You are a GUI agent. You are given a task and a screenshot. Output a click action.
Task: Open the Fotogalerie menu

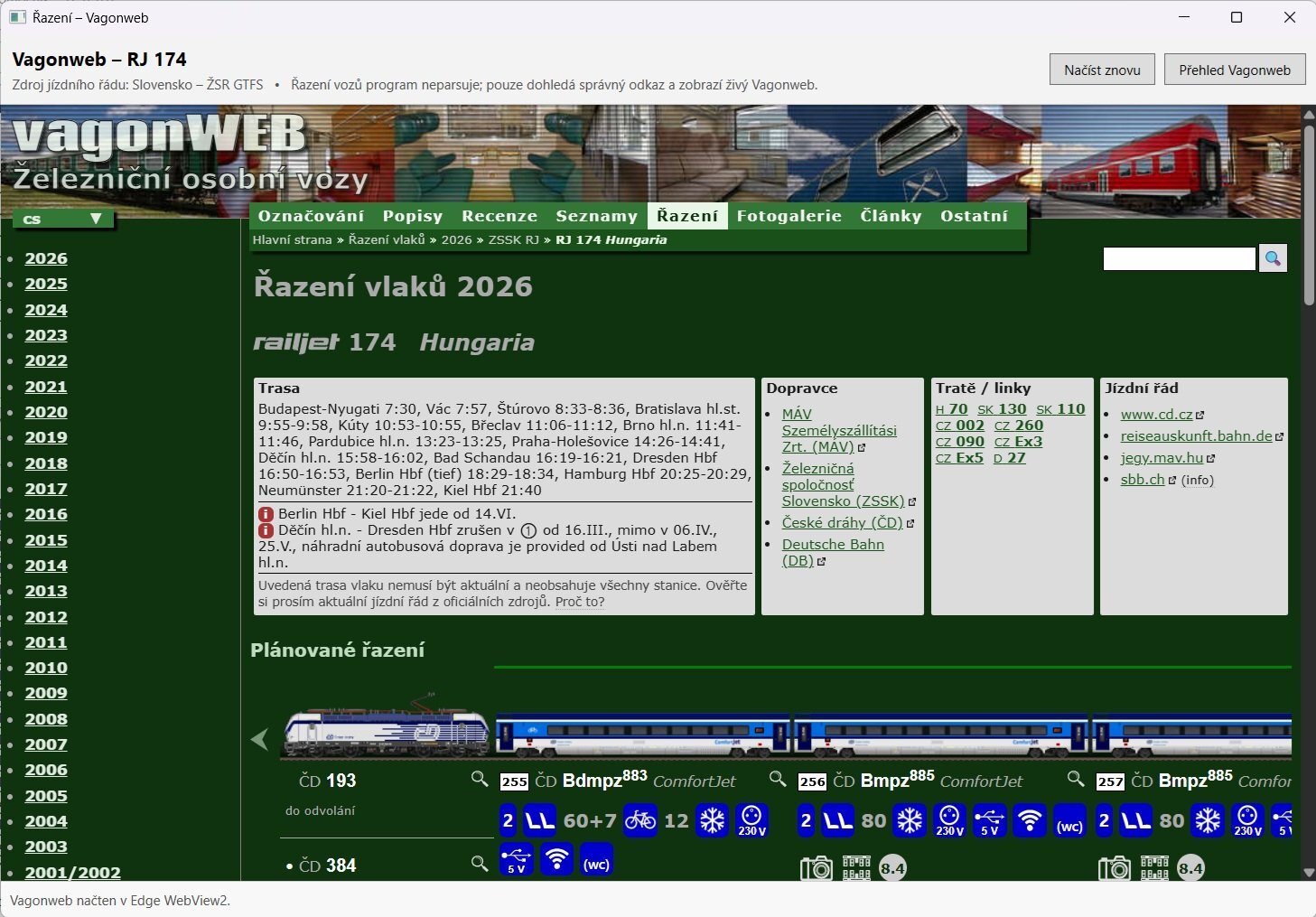pos(789,216)
